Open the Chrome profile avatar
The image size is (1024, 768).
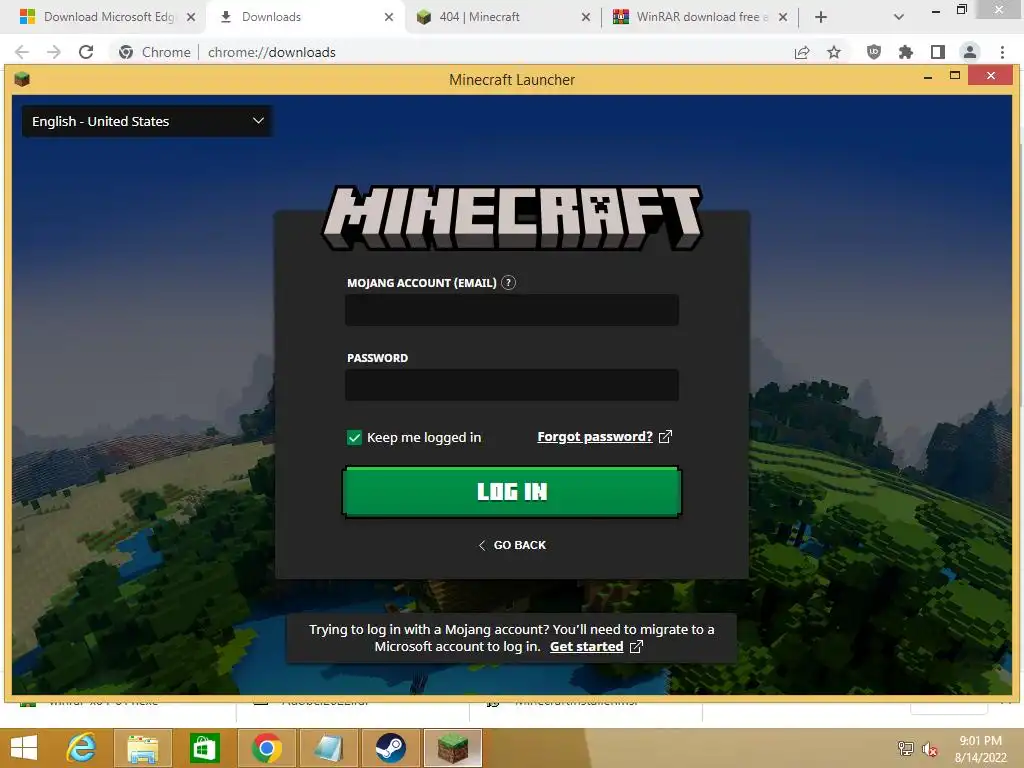click(970, 52)
